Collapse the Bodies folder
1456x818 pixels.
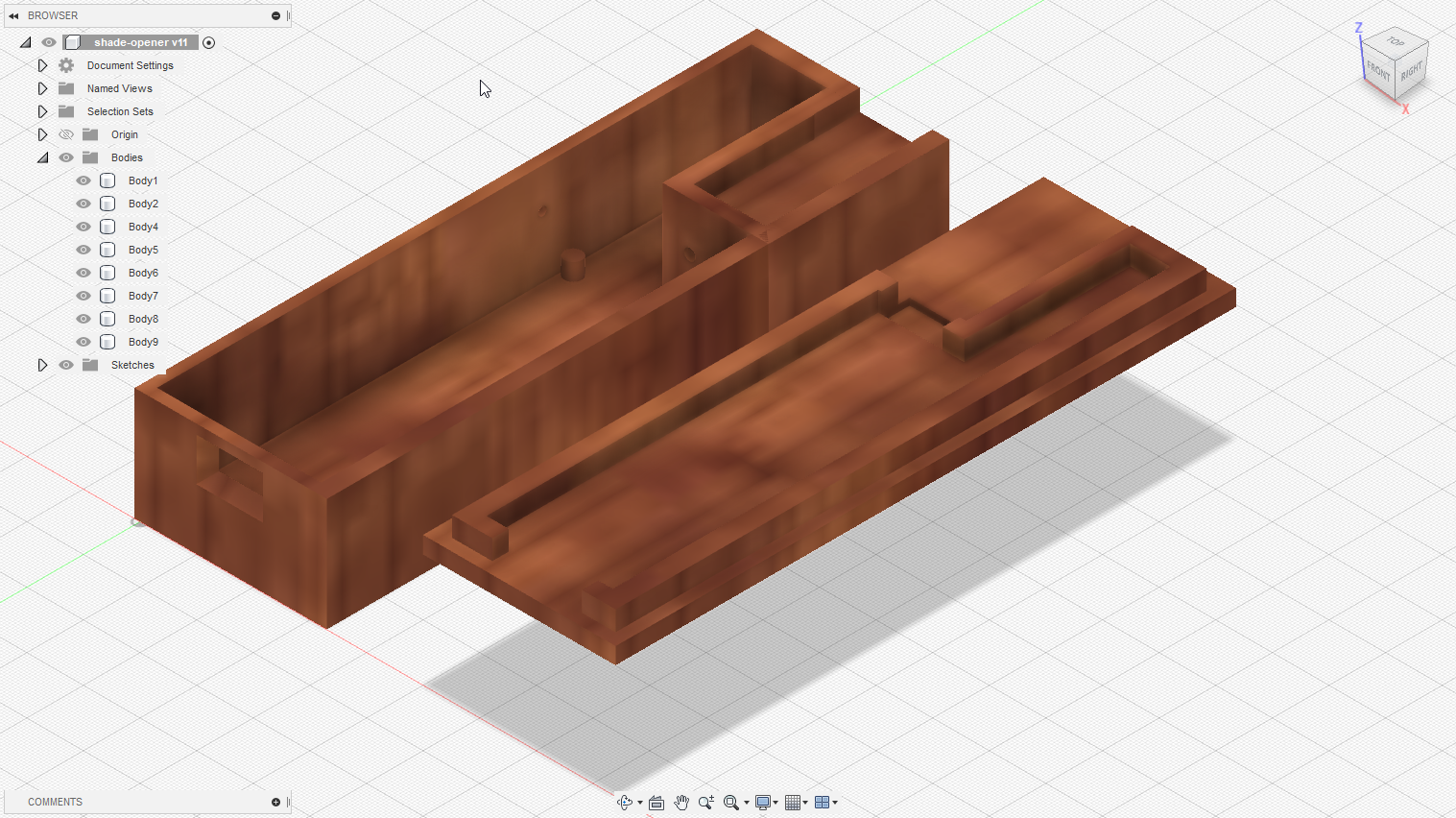42,157
